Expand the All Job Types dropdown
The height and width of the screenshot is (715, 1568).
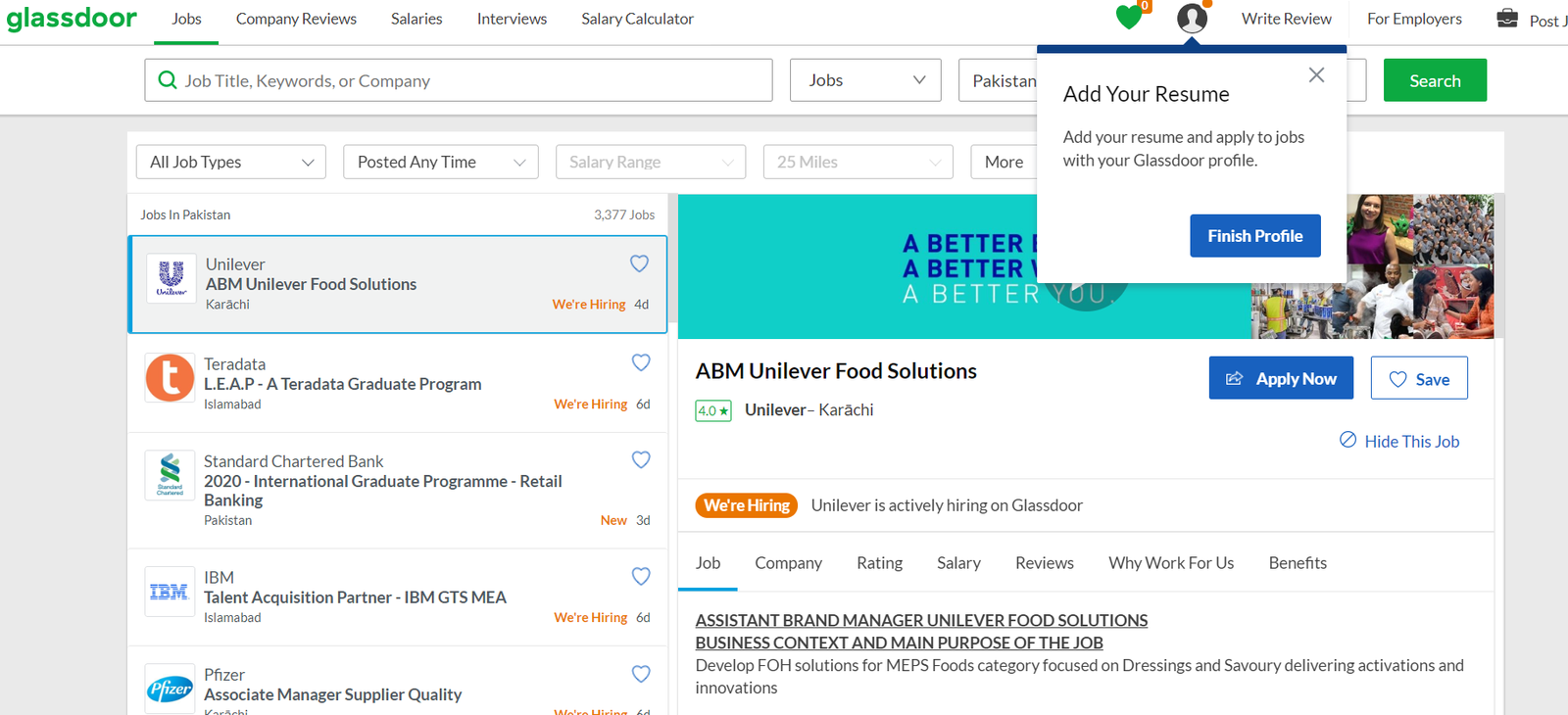[x=231, y=162]
